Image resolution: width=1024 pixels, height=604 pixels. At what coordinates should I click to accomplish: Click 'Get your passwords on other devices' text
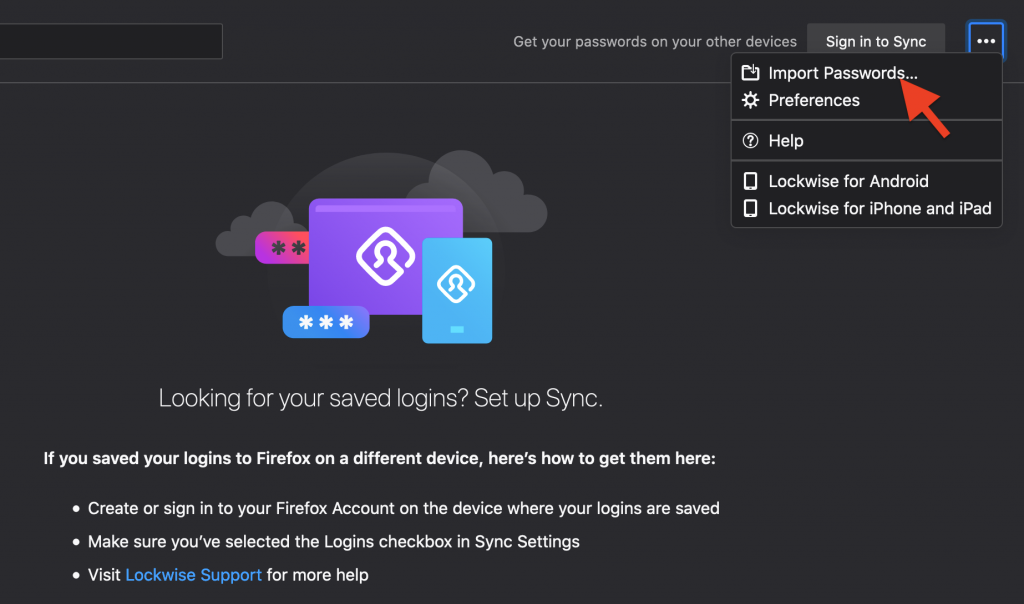(x=655, y=41)
